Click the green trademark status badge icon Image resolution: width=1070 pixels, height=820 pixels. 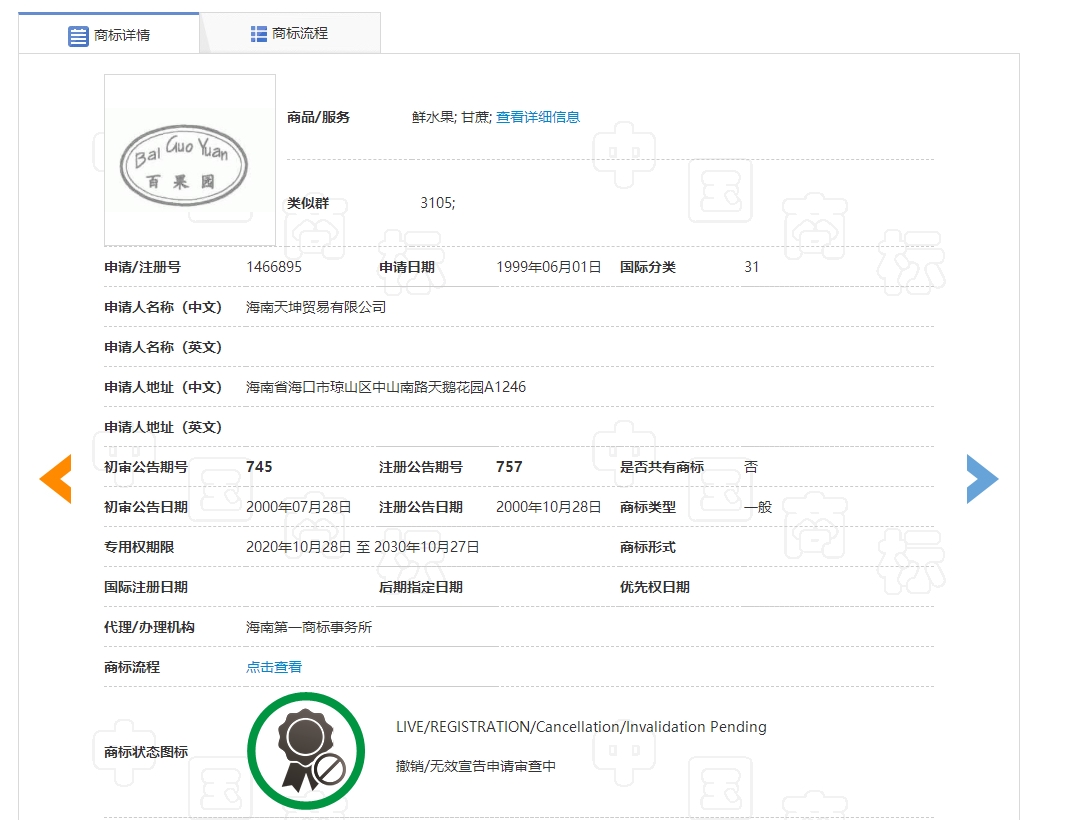click(306, 749)
